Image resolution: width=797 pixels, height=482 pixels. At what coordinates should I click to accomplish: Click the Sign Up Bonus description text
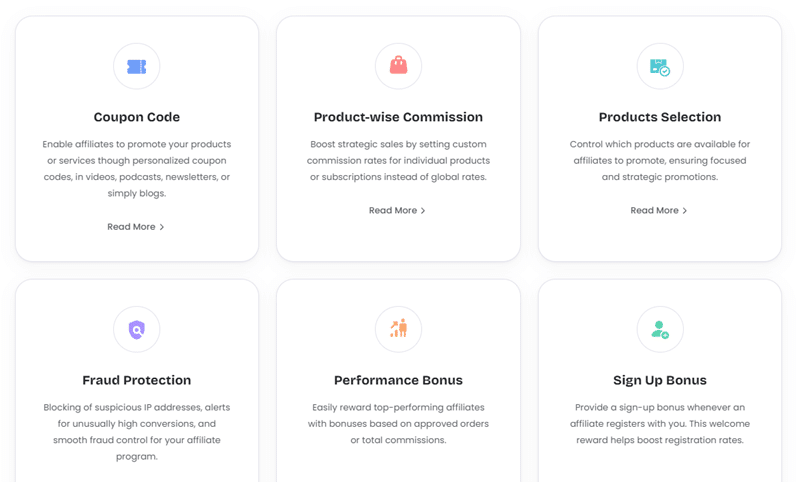pos(660,424)
